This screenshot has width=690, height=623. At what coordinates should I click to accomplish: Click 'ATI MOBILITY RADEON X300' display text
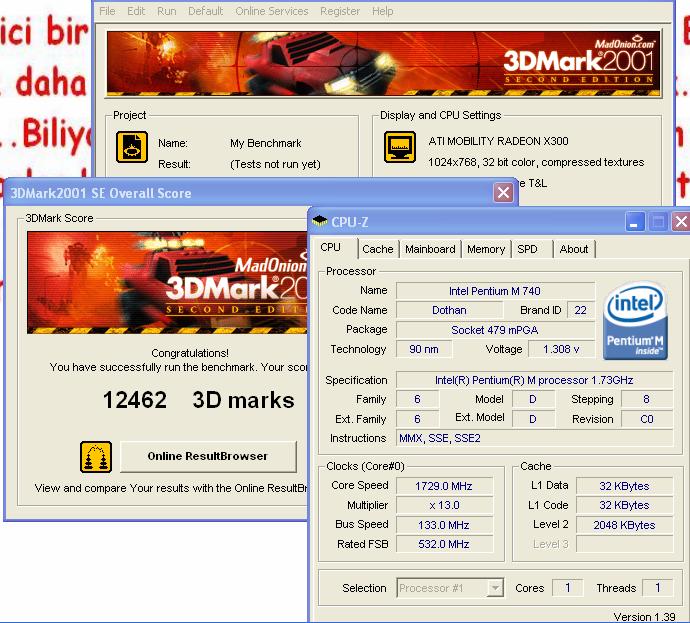pos(498,141)
